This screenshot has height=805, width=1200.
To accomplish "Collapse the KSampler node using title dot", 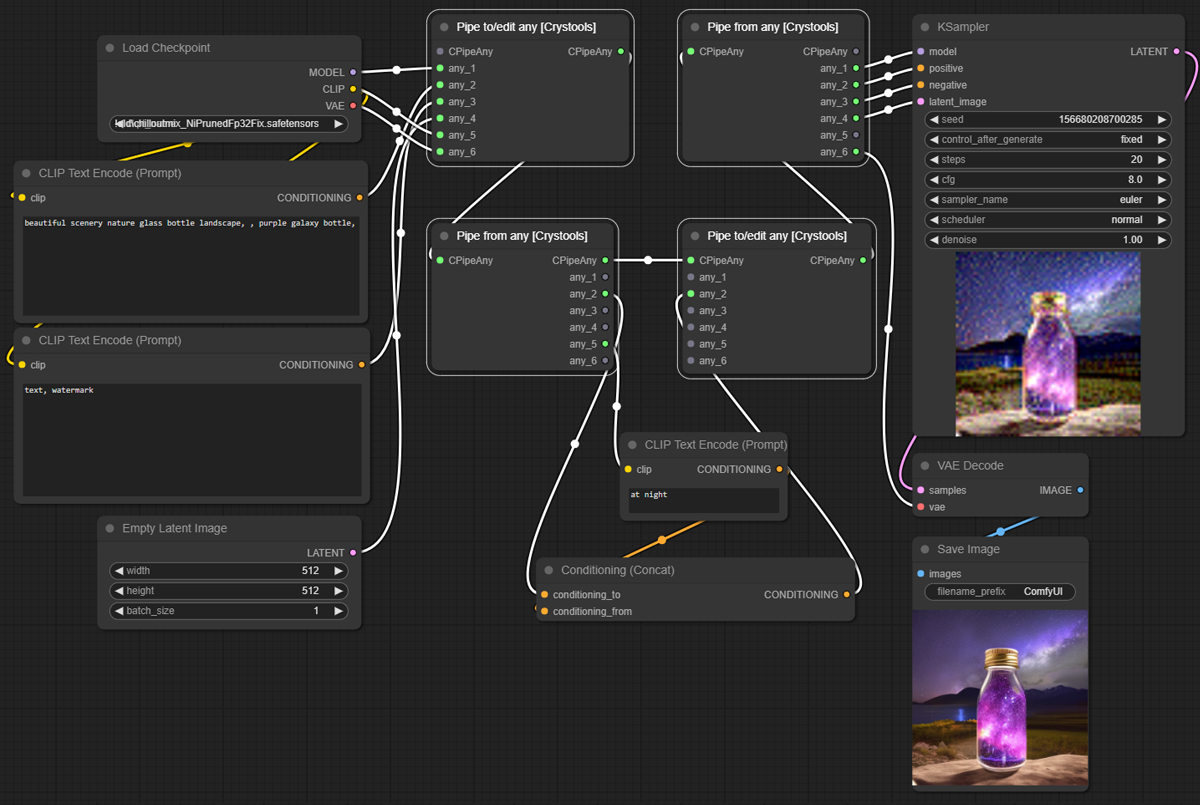I will 925,28.
